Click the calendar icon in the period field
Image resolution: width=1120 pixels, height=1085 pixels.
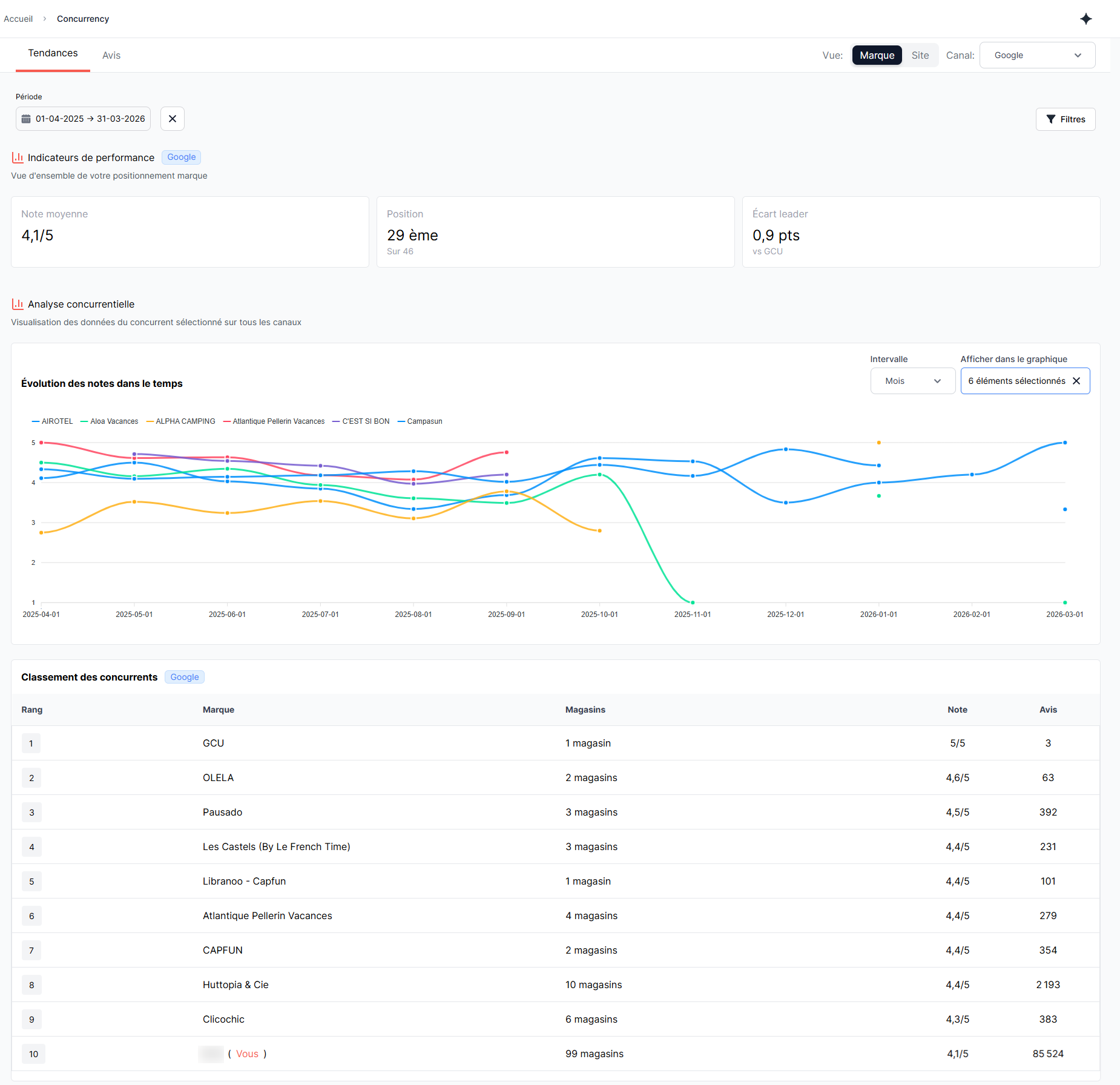26,119
